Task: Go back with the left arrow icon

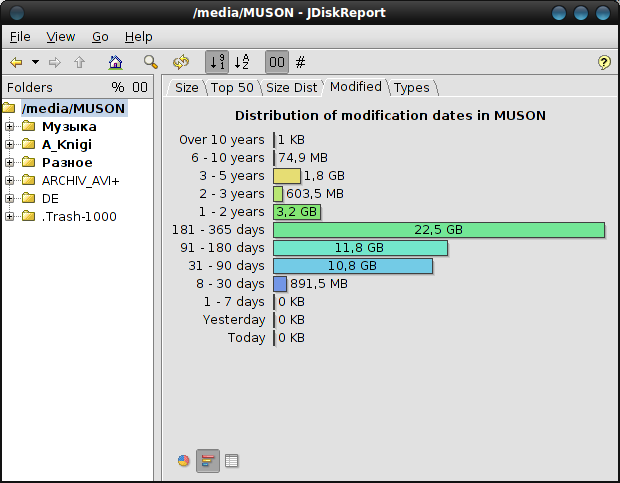Action: (17, 62)
